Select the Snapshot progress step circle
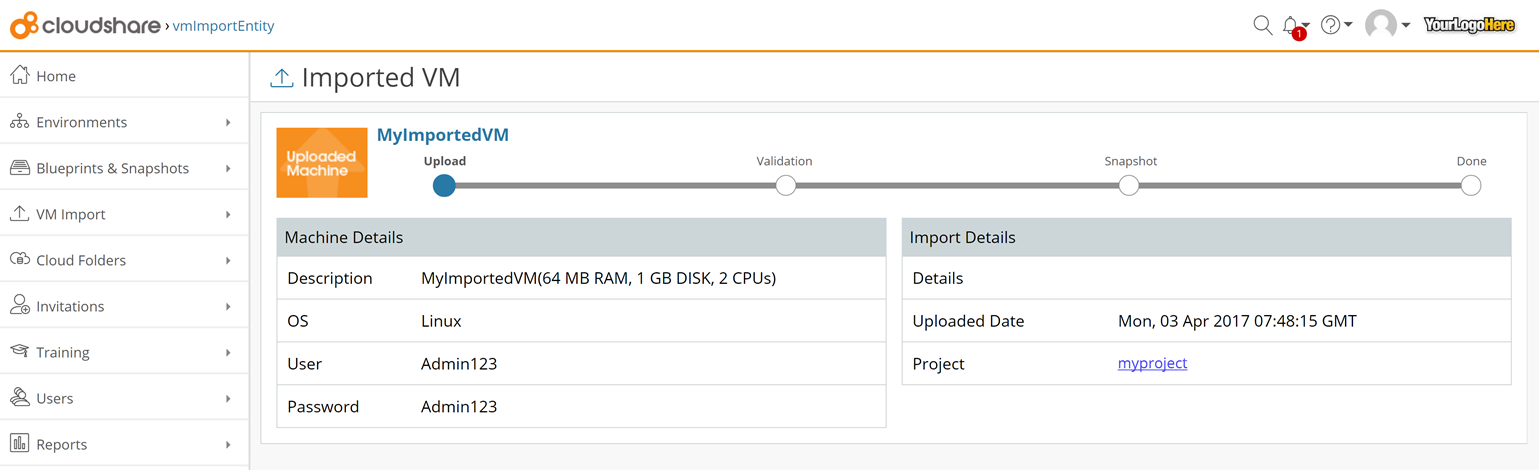This screenshot has height=470, width=1539. pyautogui.click(x=1129, y=185)
